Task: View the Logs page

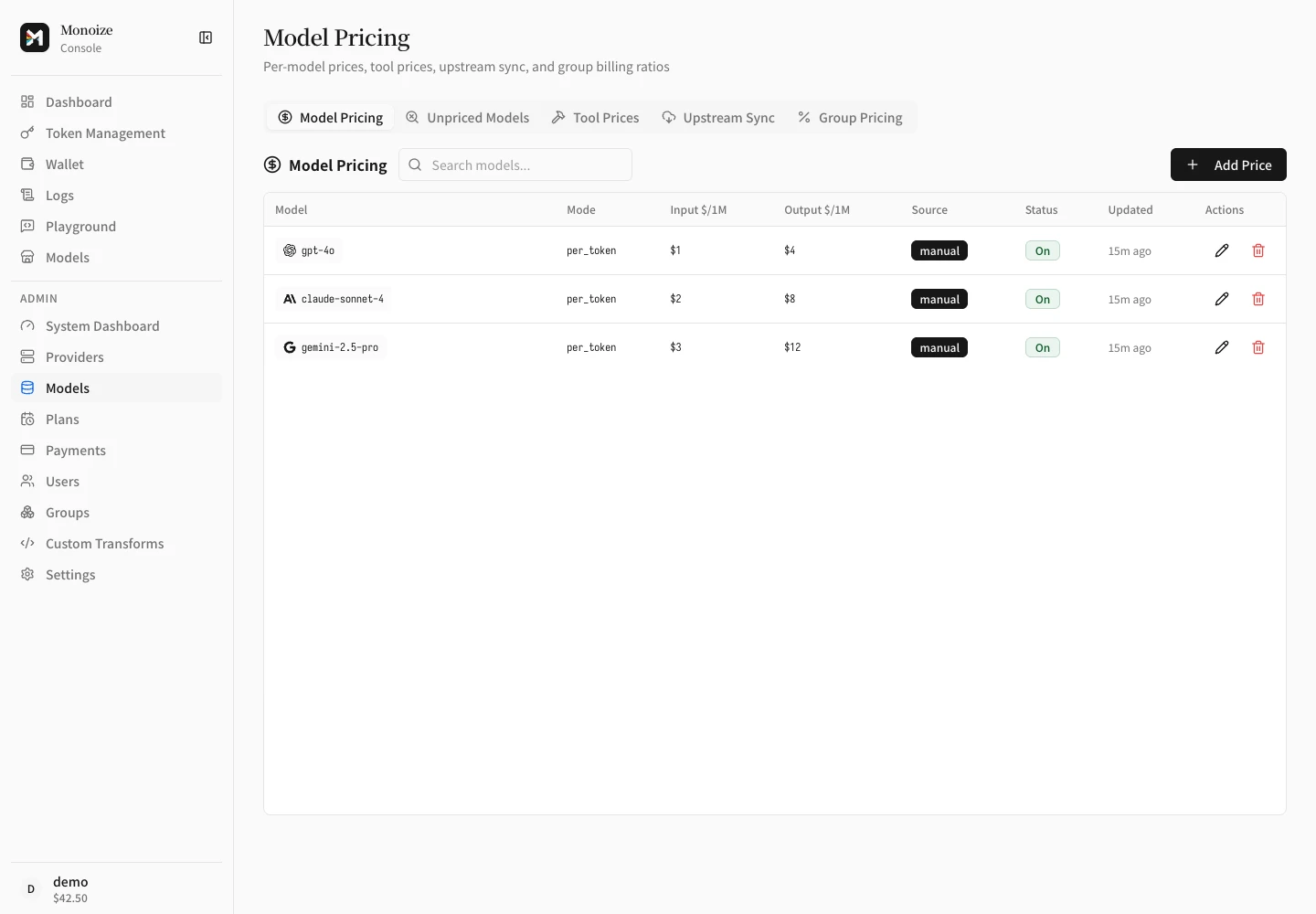Action: (117, 196)
